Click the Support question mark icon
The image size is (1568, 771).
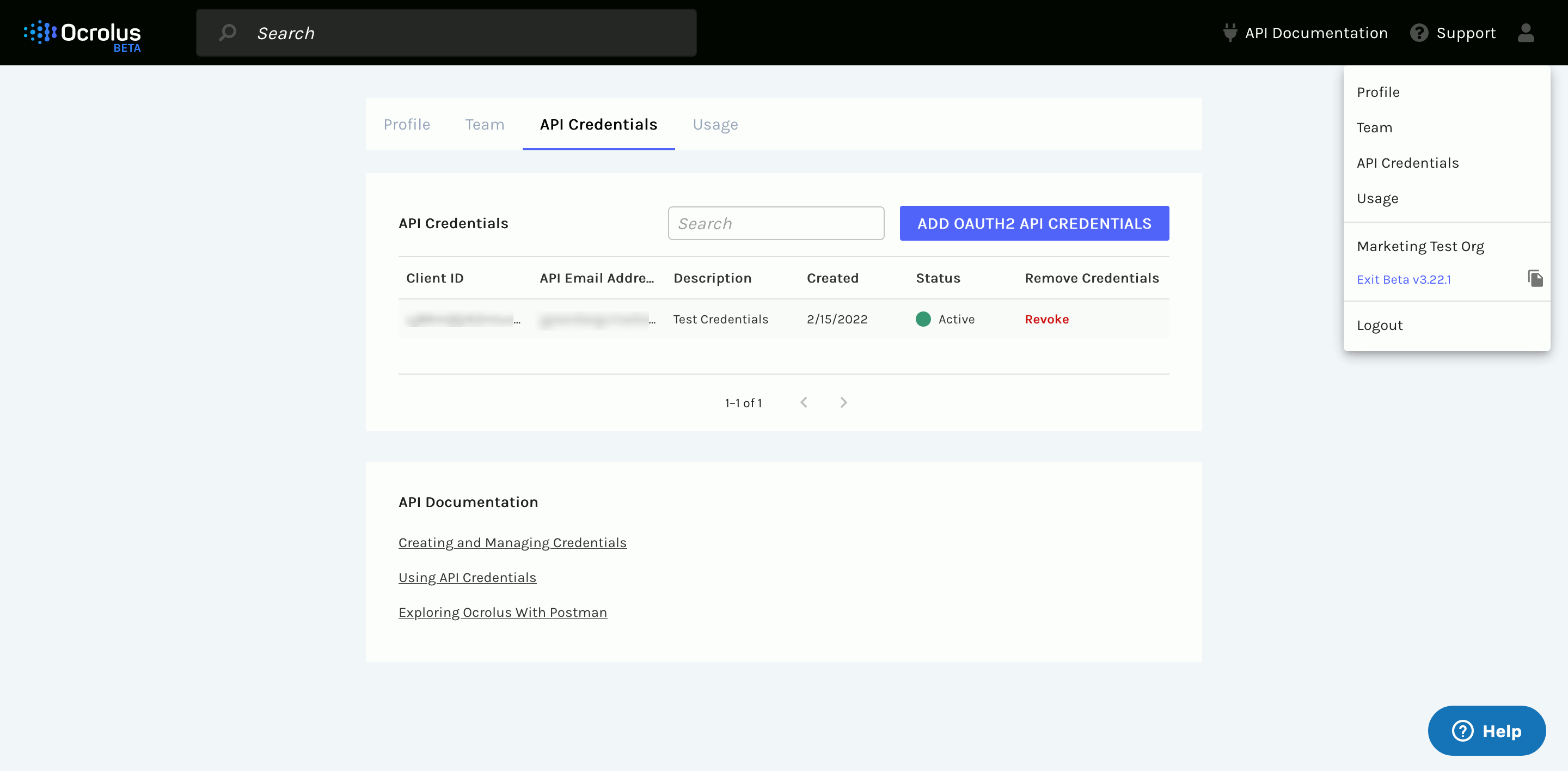tap(1419, 33)
